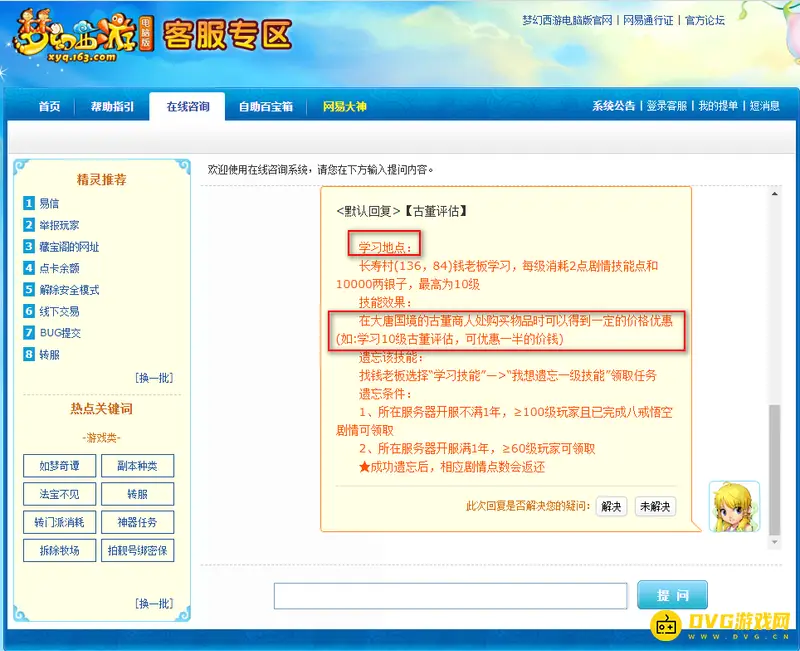Select recommendation 3 藏宝阁的网址

click(x=69, y=246)
